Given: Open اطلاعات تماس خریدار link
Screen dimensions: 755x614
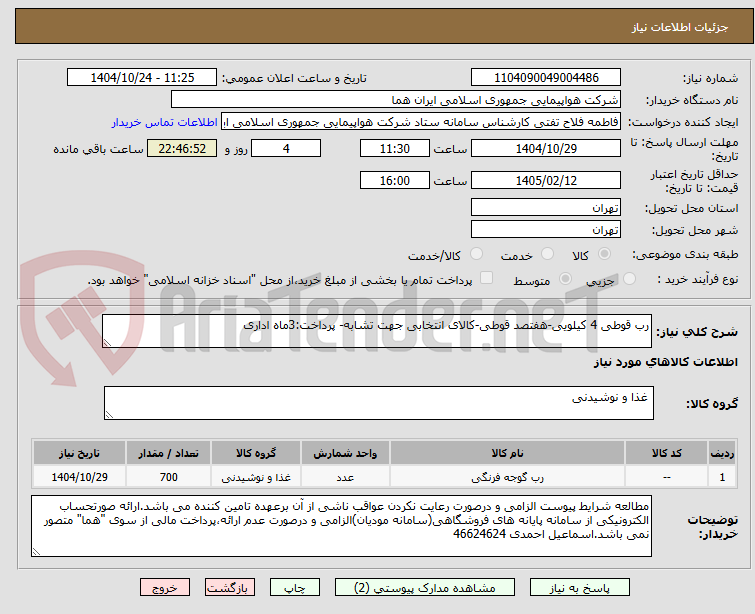Looking at the screenshot, I should pyautogui.click(x=165, y=122).
